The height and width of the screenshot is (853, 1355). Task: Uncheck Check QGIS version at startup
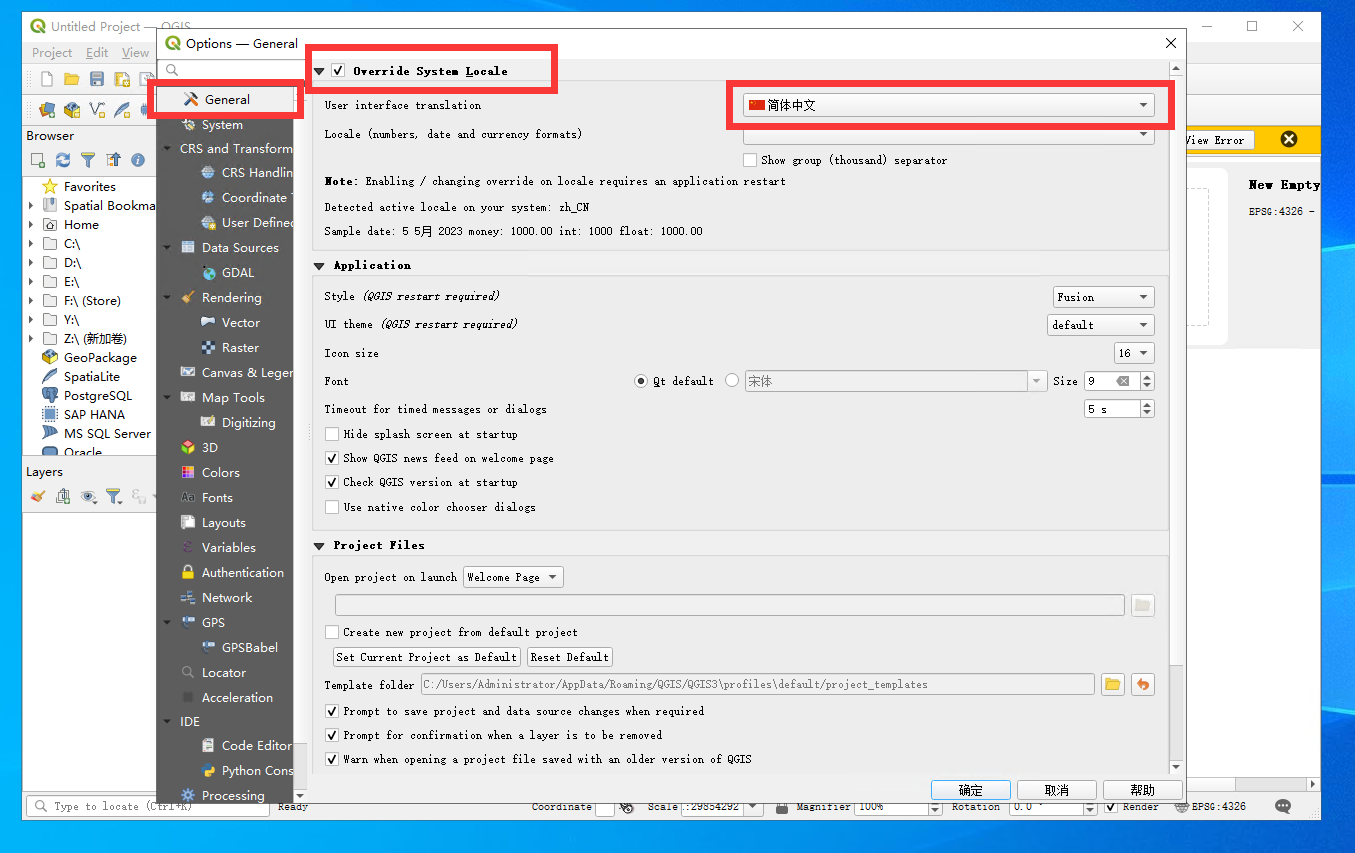(x=332, y=482)
